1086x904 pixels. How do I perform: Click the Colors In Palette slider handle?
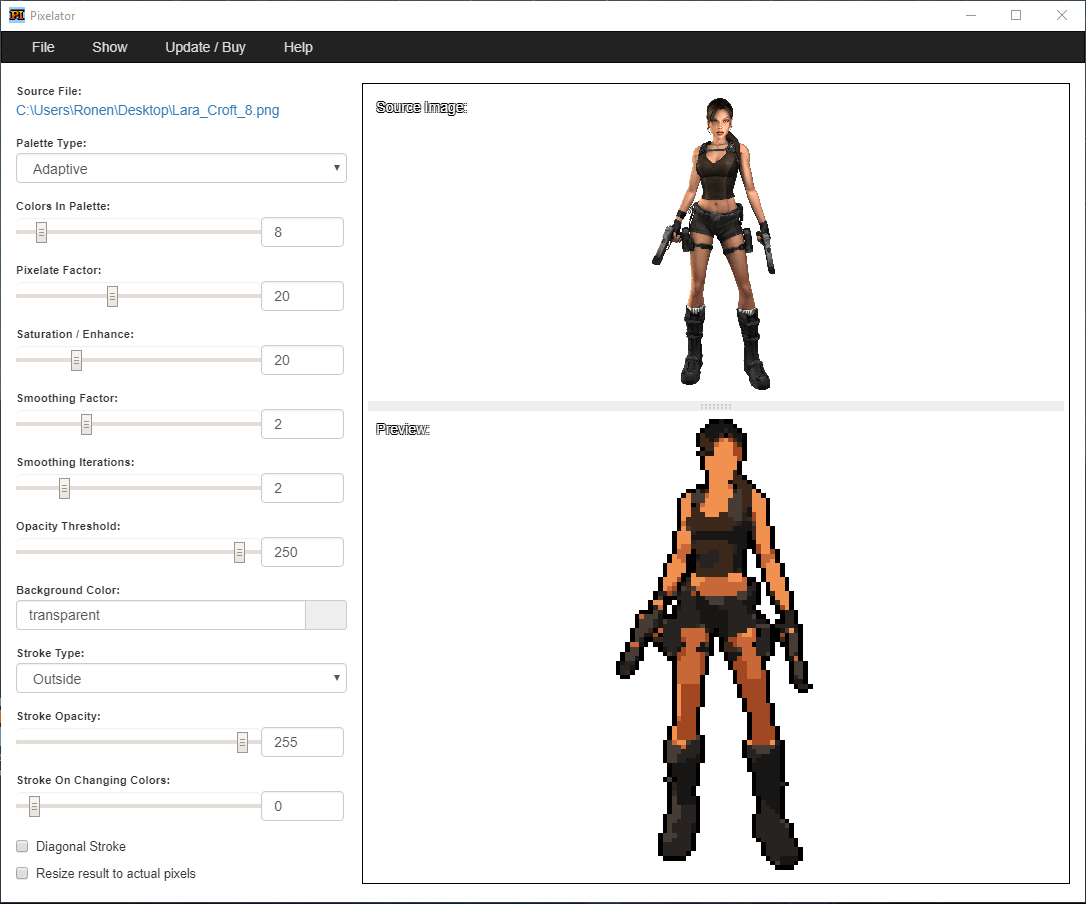pyautogui.click(x=42, y=232)
